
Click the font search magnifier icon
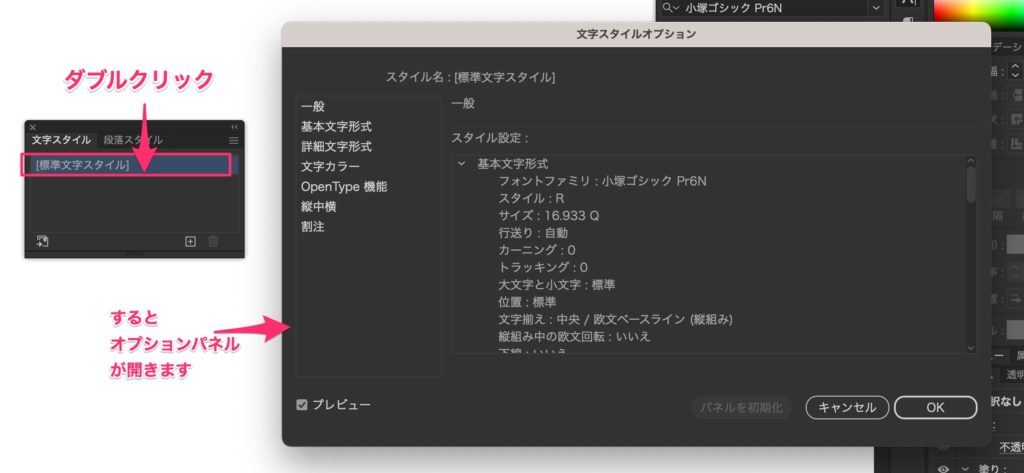(668, 8)
